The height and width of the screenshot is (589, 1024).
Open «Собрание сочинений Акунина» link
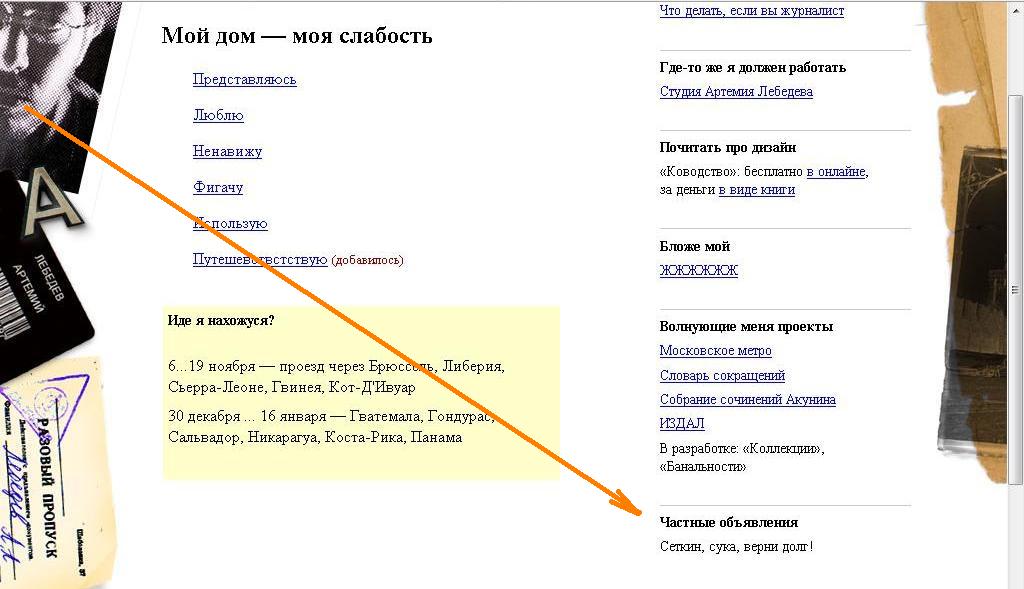[x=748, y=400]
